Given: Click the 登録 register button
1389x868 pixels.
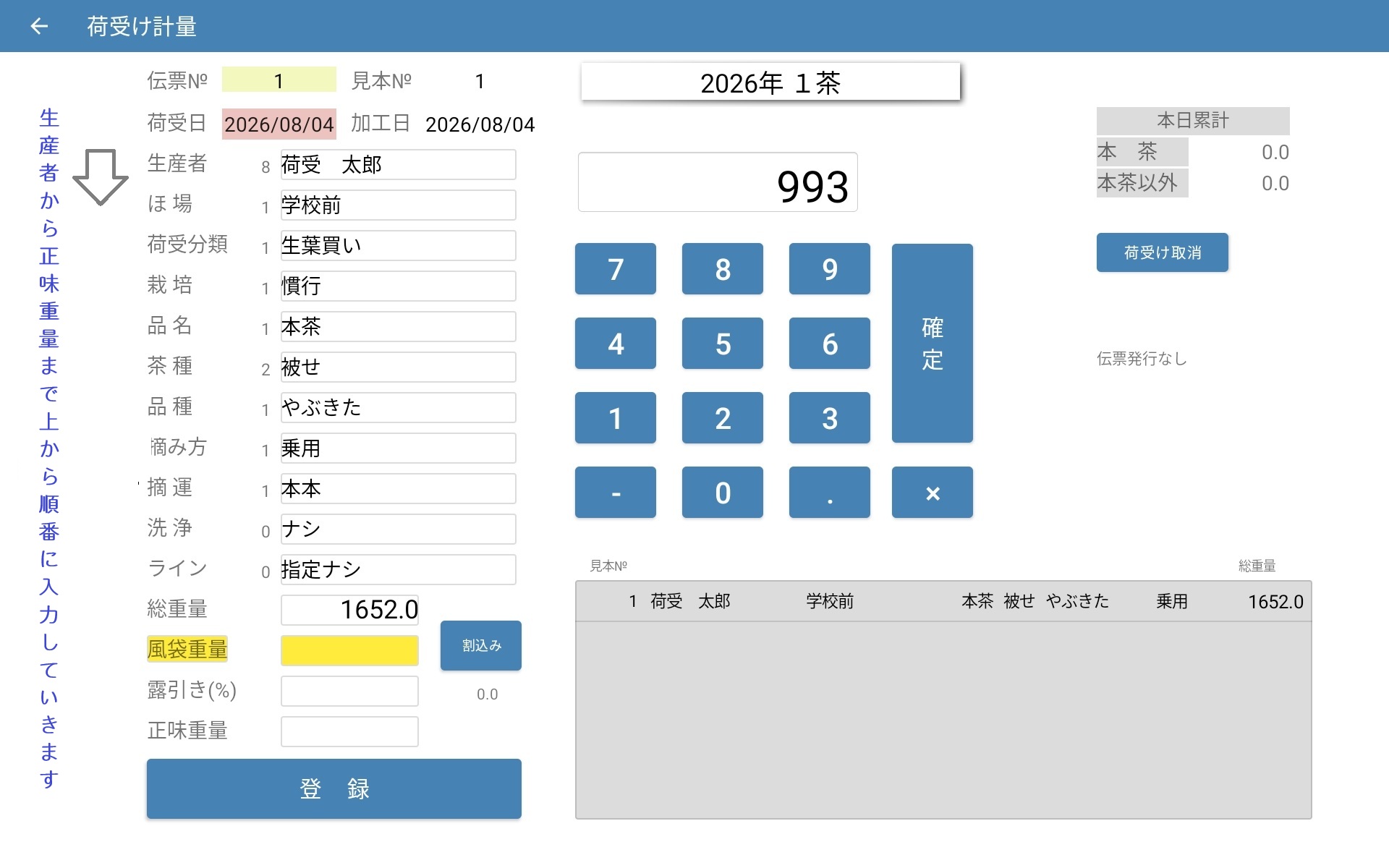Looking at the screenshot, I should [334, 789].
